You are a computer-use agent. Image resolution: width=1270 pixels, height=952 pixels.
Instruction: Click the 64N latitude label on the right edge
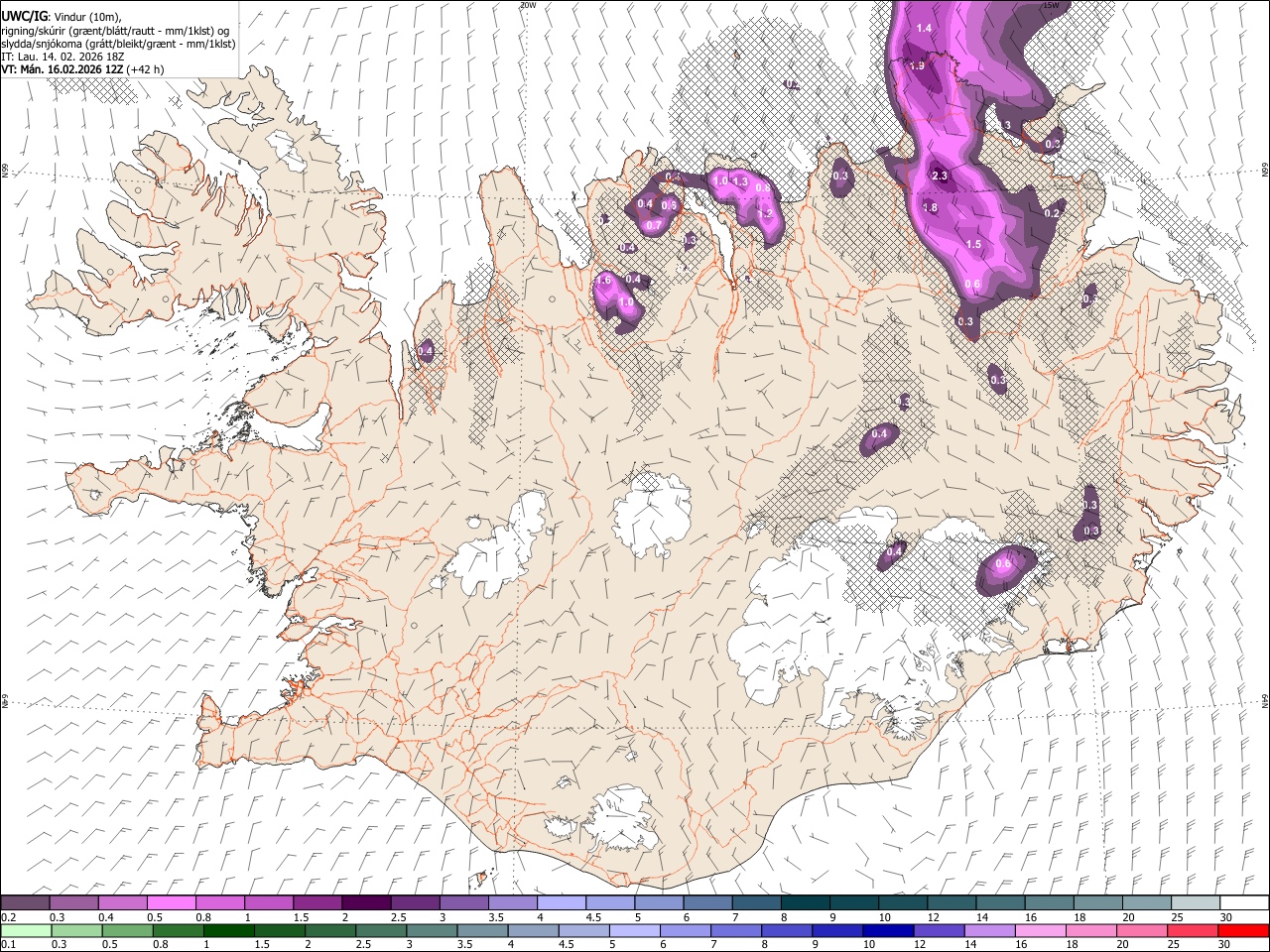point(1264,700)
